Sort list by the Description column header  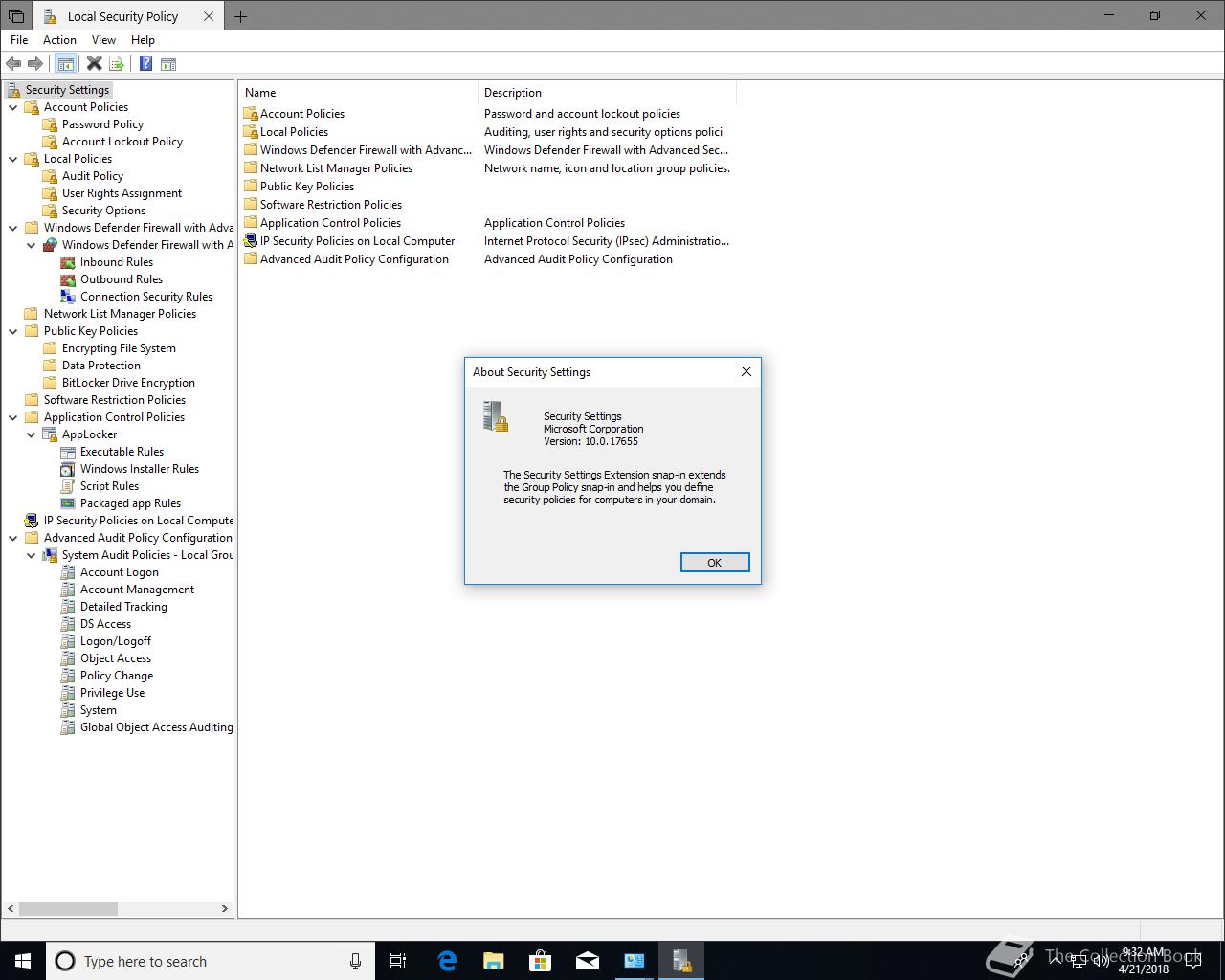click(607, 93)
